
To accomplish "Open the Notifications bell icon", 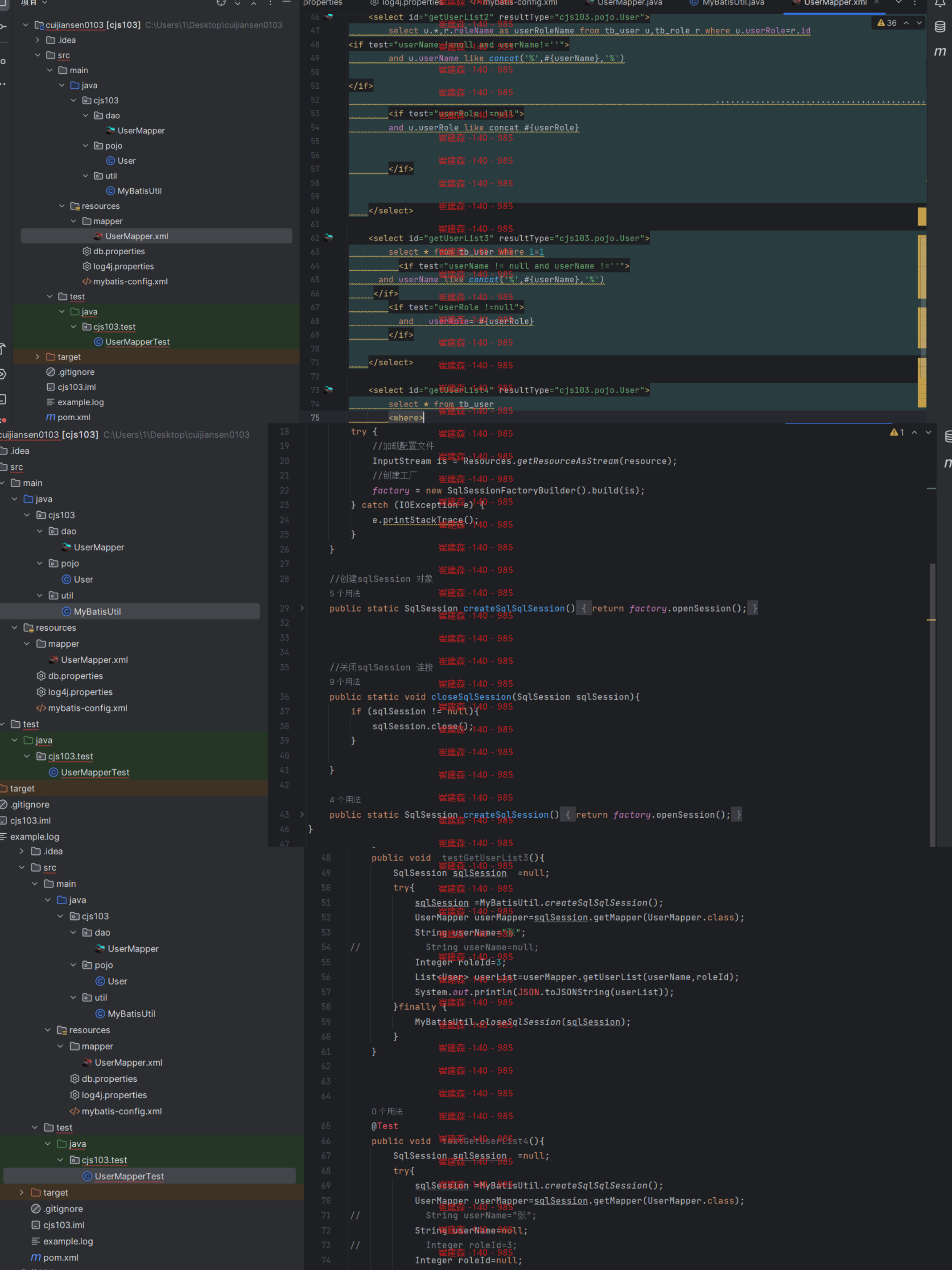I will coord(940,3).
